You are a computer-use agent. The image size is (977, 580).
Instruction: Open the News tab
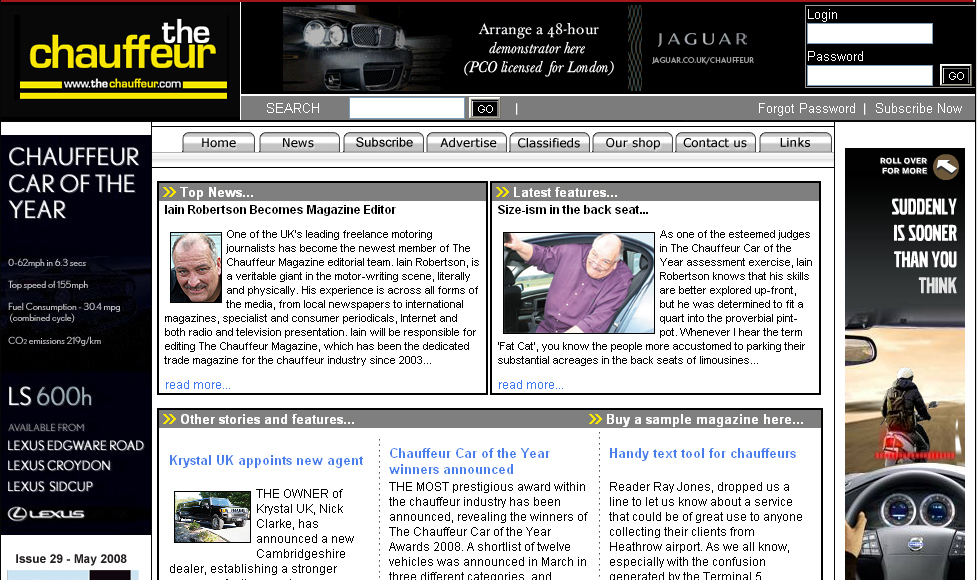298,143
